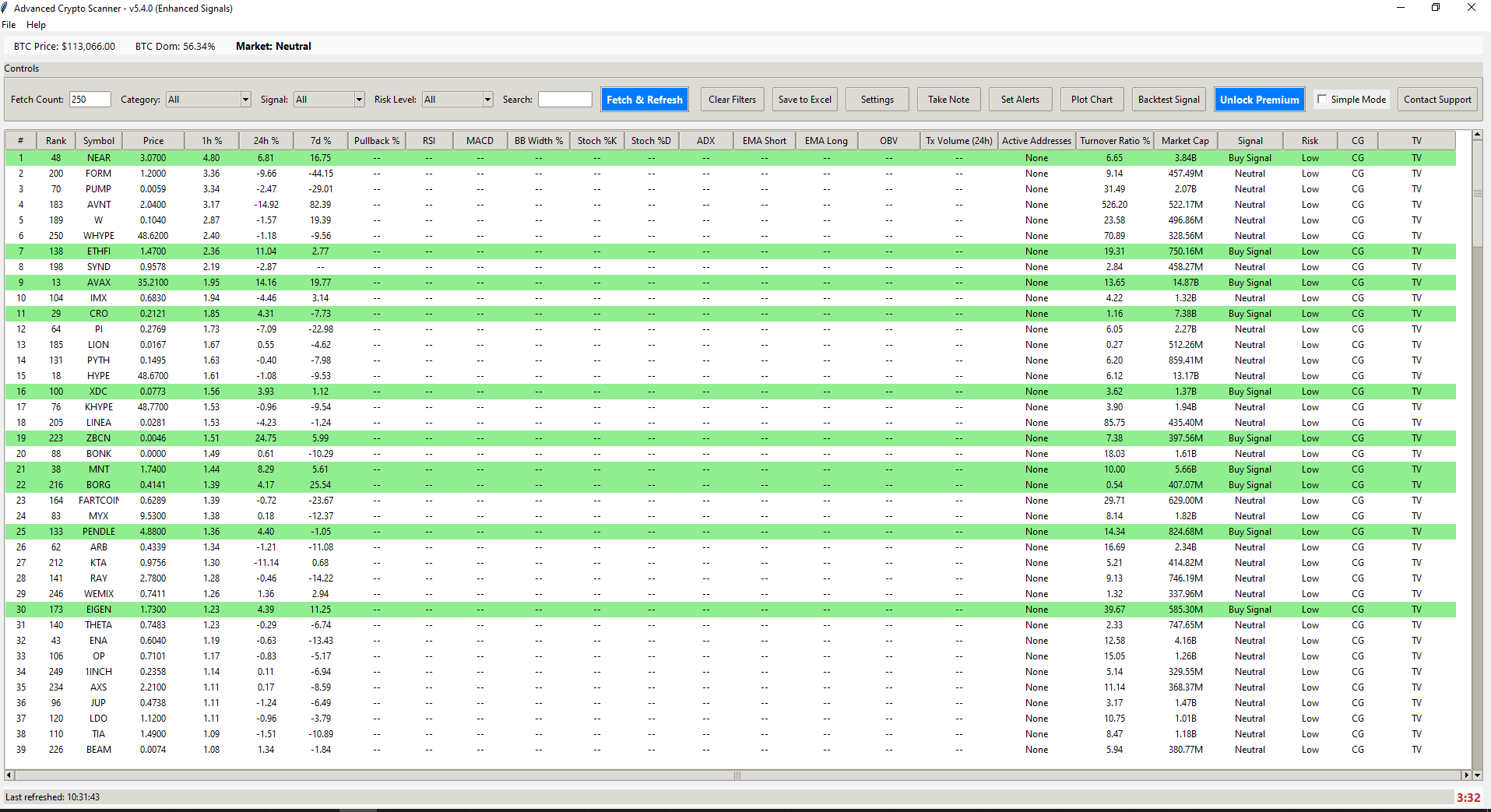Enable Simple Mode
Viewport: 1491px width, 812px height.
(1322, 99)
